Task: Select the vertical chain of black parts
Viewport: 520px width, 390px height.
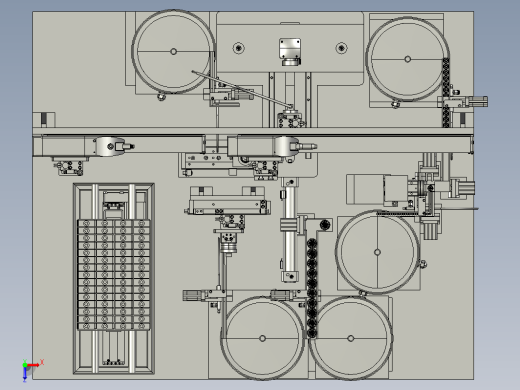Action: tap(312, 288)
